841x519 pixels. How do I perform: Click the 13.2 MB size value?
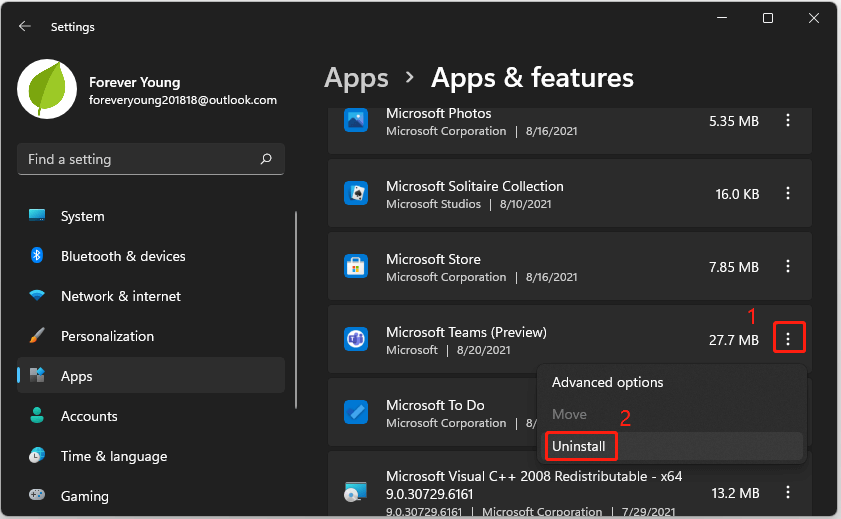pos(735,493)
